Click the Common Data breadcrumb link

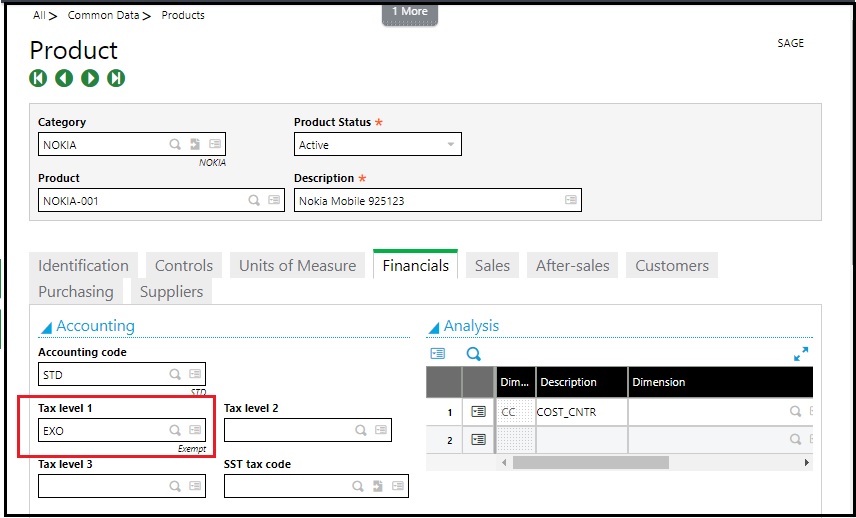[x=103, y=15]
